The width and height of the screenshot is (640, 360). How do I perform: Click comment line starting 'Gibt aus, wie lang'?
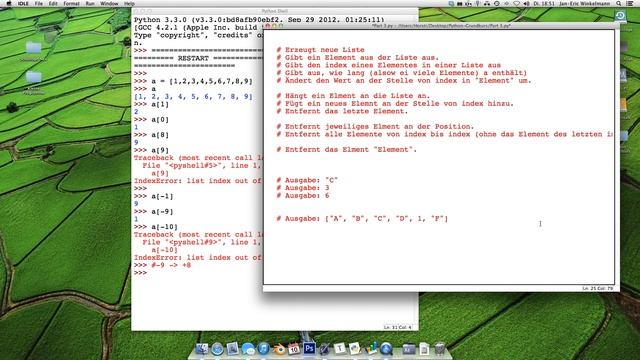point(402,73)
